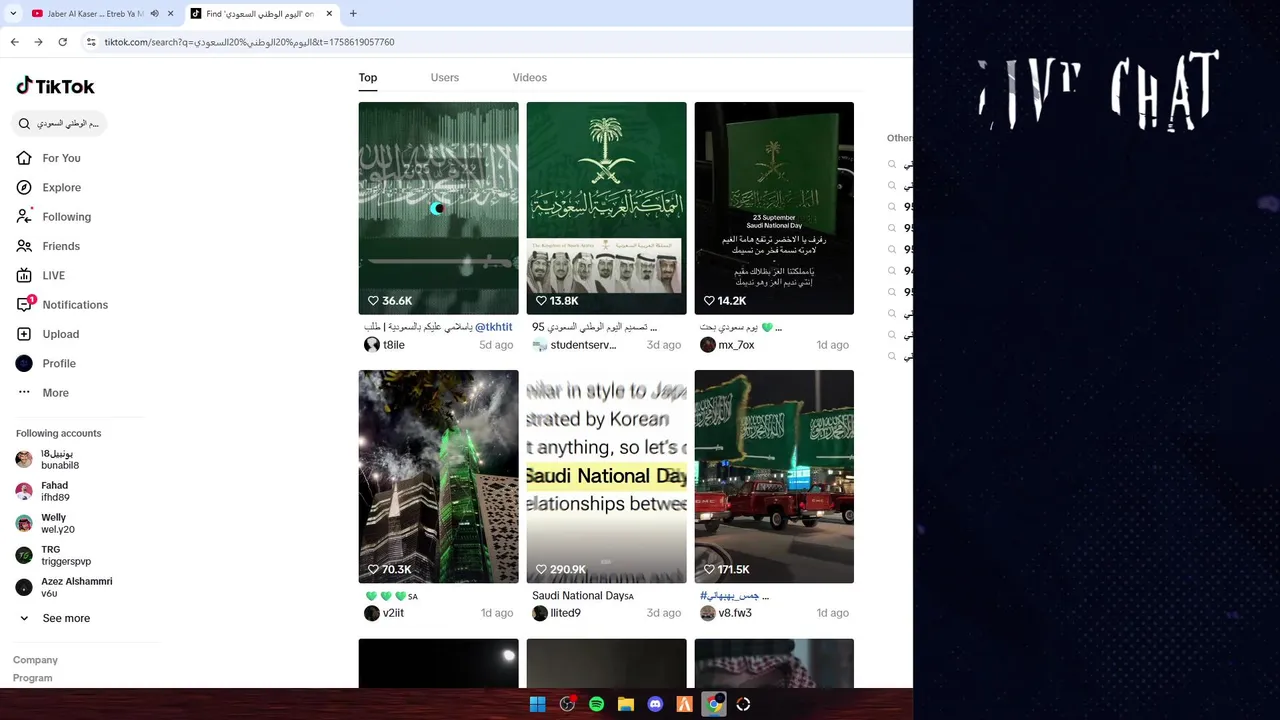Click the v2iit user avatar
This screenshot has width=1280, height=720.
coord(372,613)
